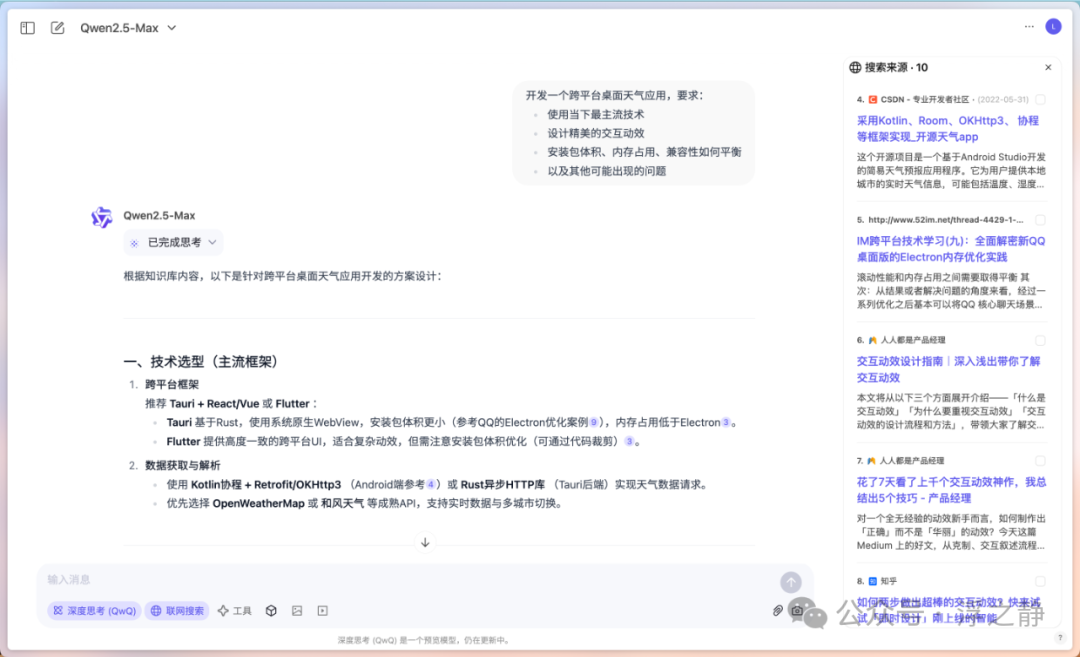This screenshot has width=1080, height=657.
Task: Toggle the sidebar panel icon
Action: click(28, 28)
